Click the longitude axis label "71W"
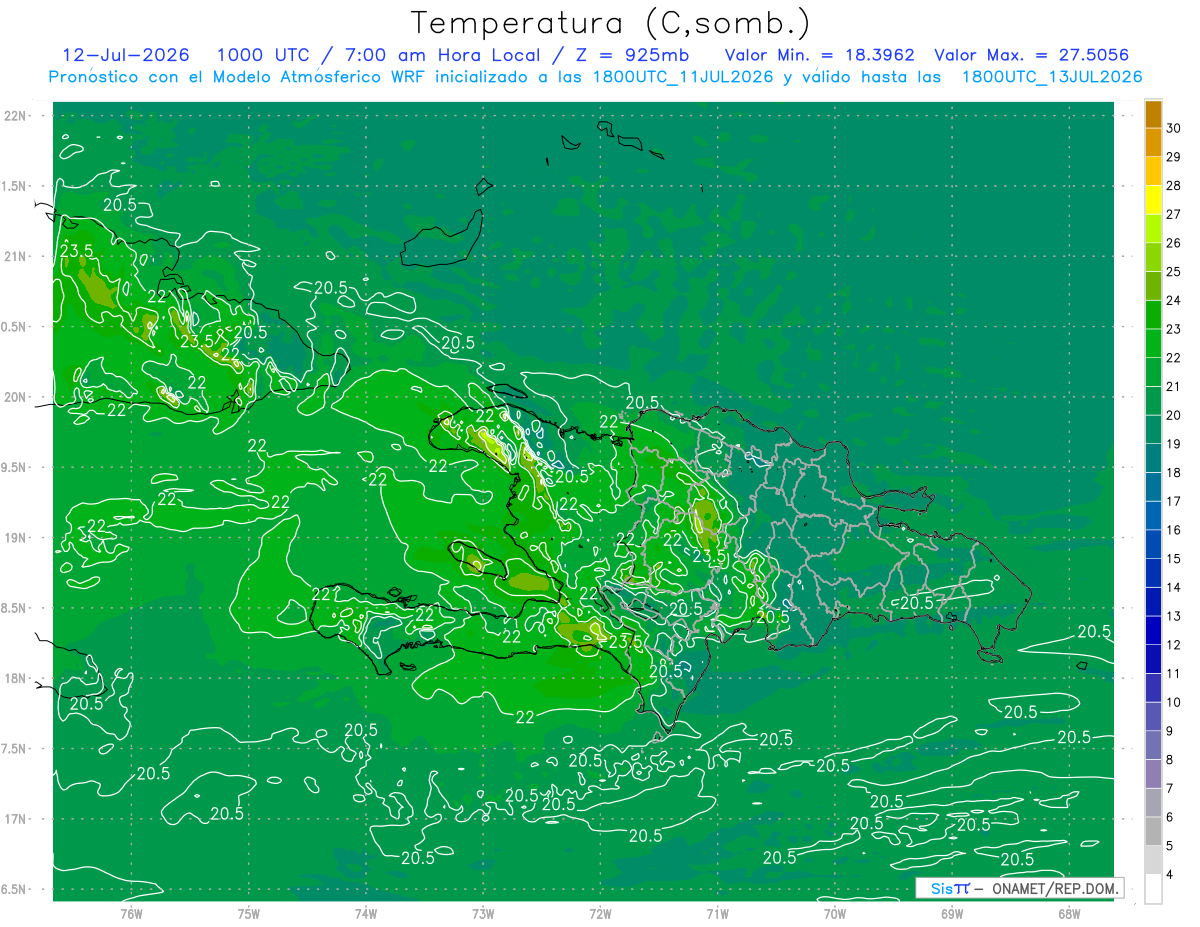Image resolution: width=1200 pixels, height=927 pixels. 717,914
